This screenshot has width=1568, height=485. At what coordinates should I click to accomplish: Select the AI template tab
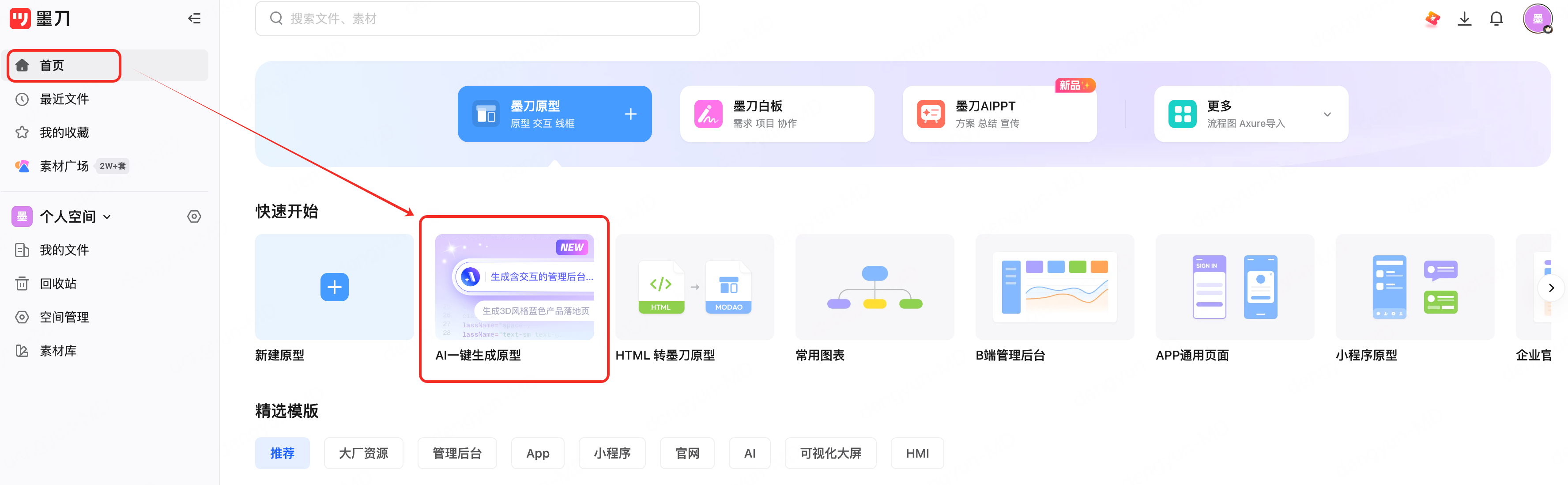(x=749, y=453)
